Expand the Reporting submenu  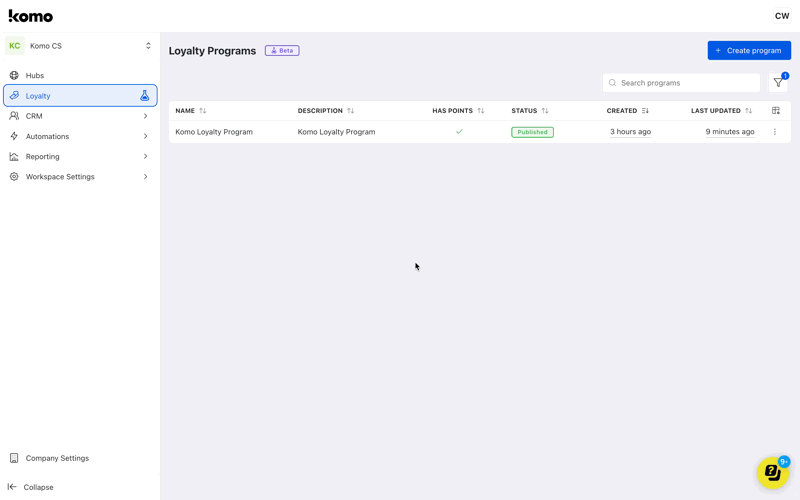80,156
